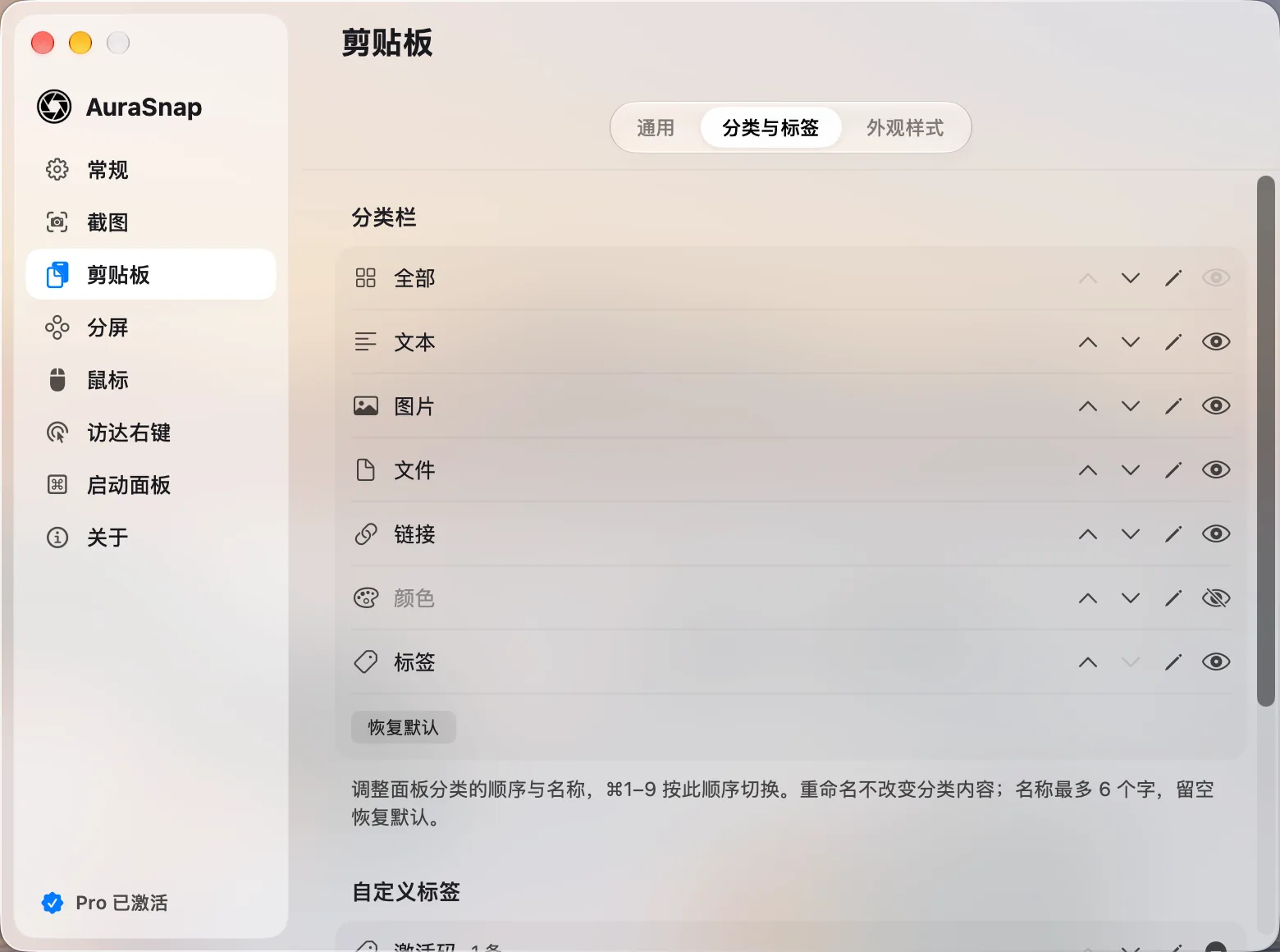Viewport: 1280px width, 952px height.
Task: Open 截图 screenshot settings in sidebar
Action: point(151,222)
